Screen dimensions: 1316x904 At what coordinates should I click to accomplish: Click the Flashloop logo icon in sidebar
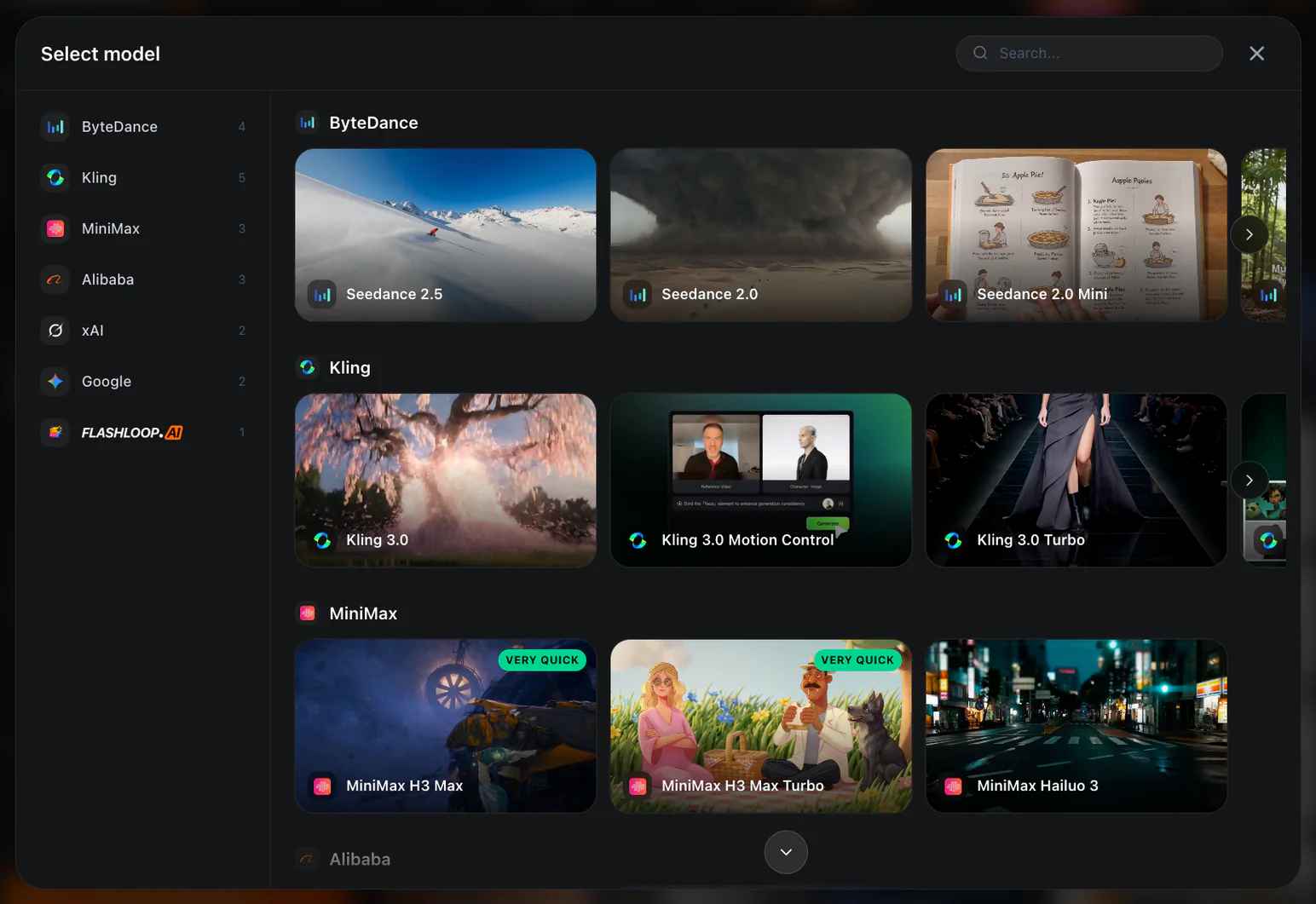55,433
